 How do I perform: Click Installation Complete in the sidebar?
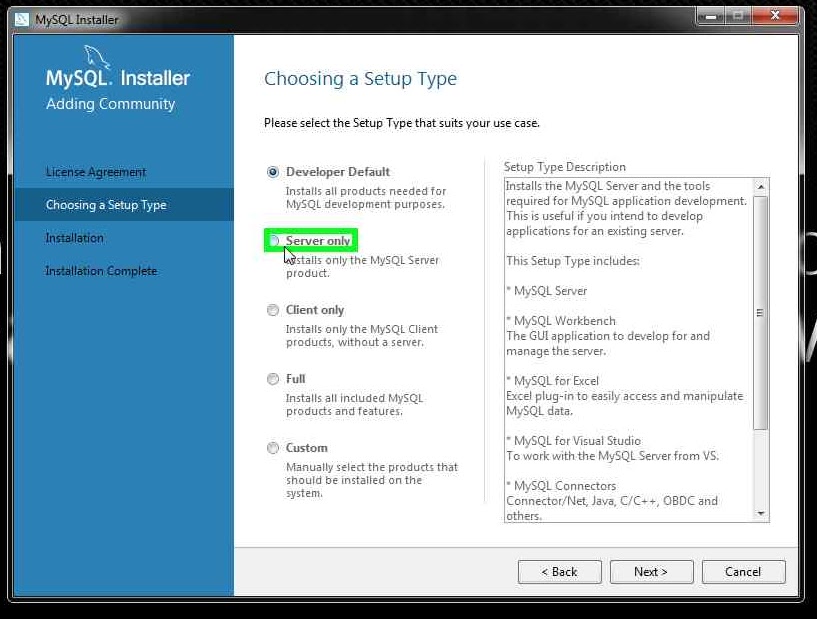(101, 270)
